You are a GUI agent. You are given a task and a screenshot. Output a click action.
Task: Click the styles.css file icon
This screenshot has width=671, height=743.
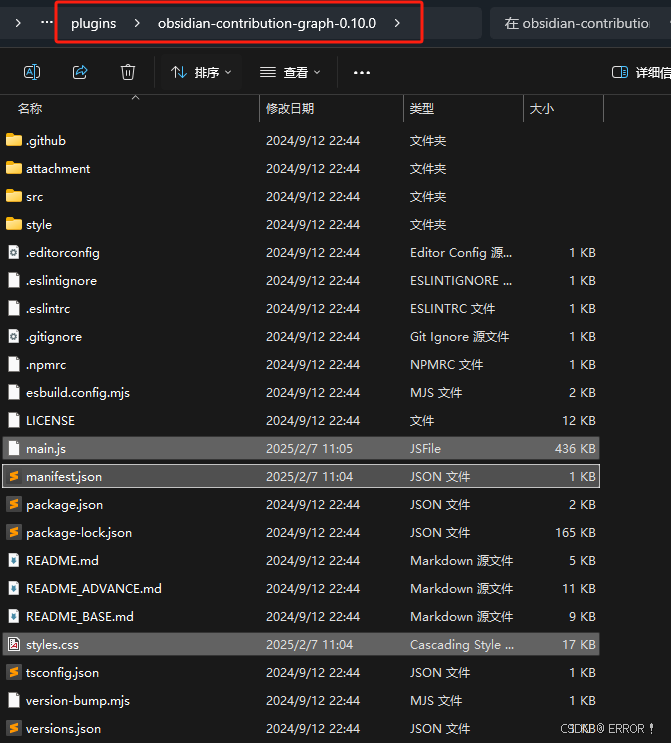point(14,644)
